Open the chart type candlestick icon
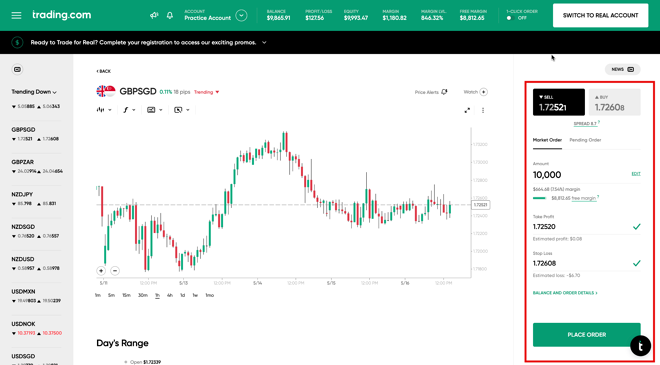The image size is (660, 365). 101,110
